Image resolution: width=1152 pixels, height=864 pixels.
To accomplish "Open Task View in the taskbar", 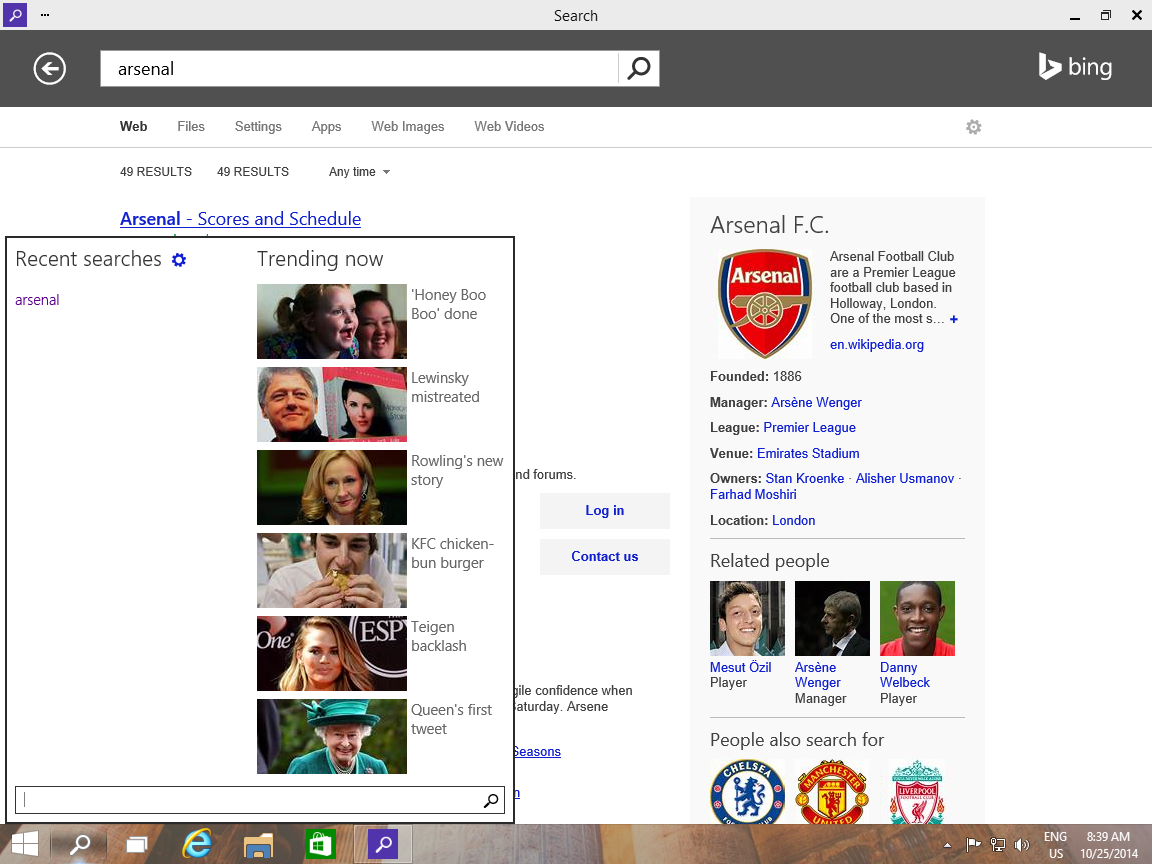I will [x=137, y=845].
